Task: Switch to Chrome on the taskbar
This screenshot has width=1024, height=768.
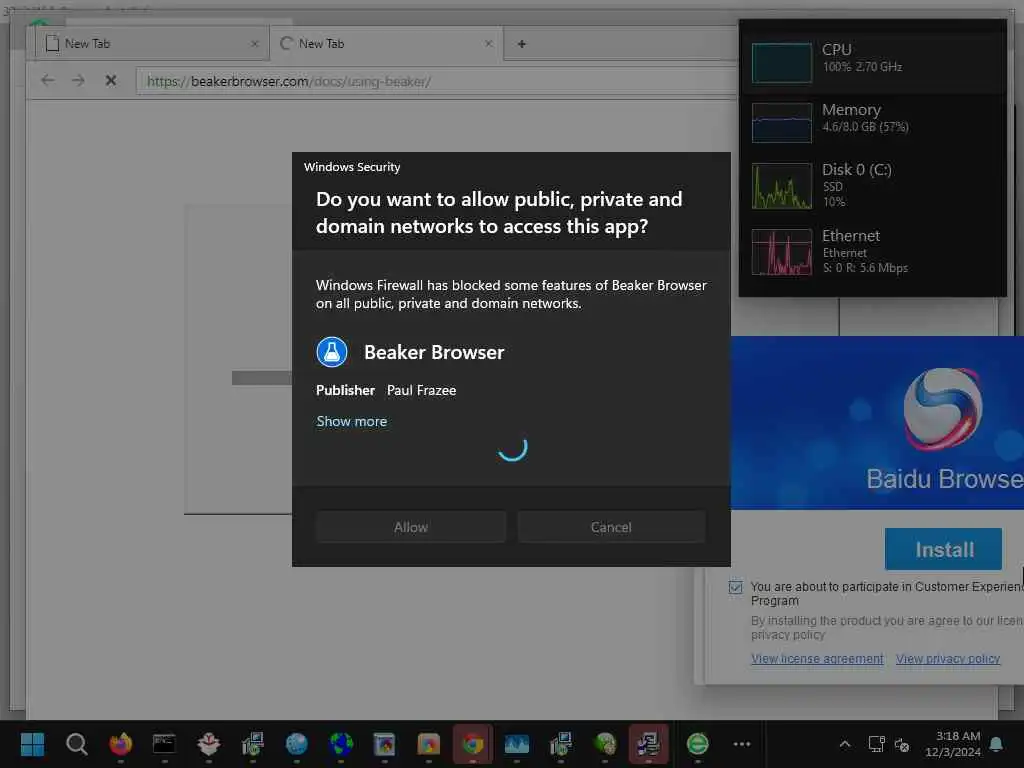Action: pos(473,744)
